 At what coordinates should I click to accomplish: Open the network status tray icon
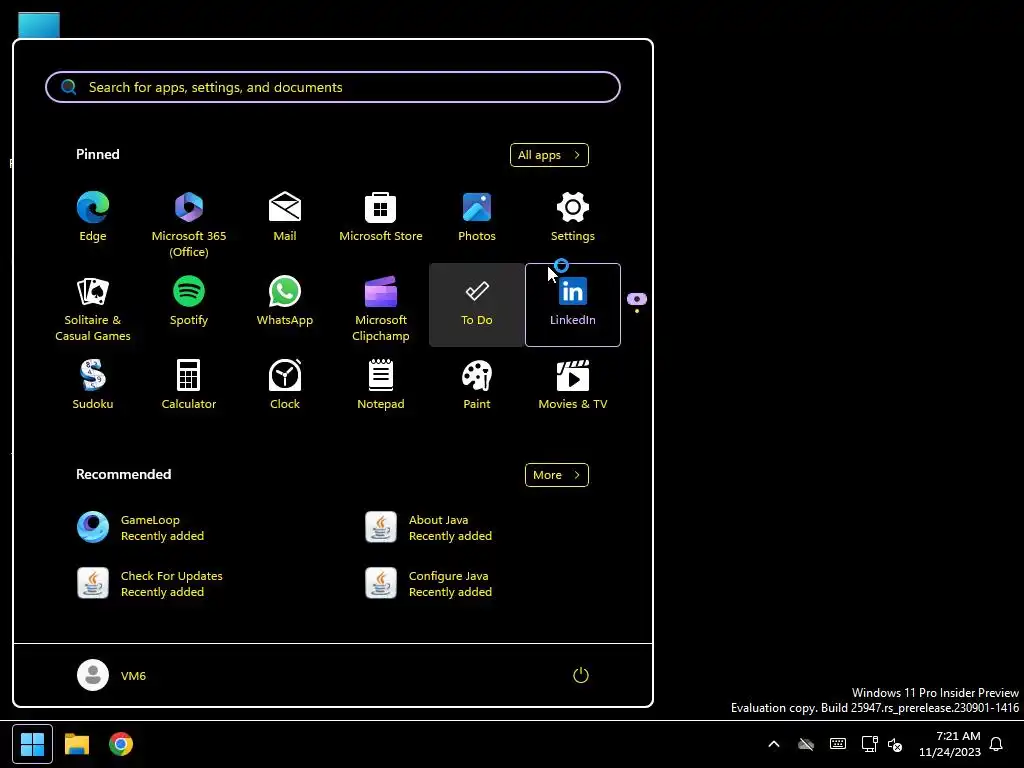pyautogui.click(x=869, y=744)
